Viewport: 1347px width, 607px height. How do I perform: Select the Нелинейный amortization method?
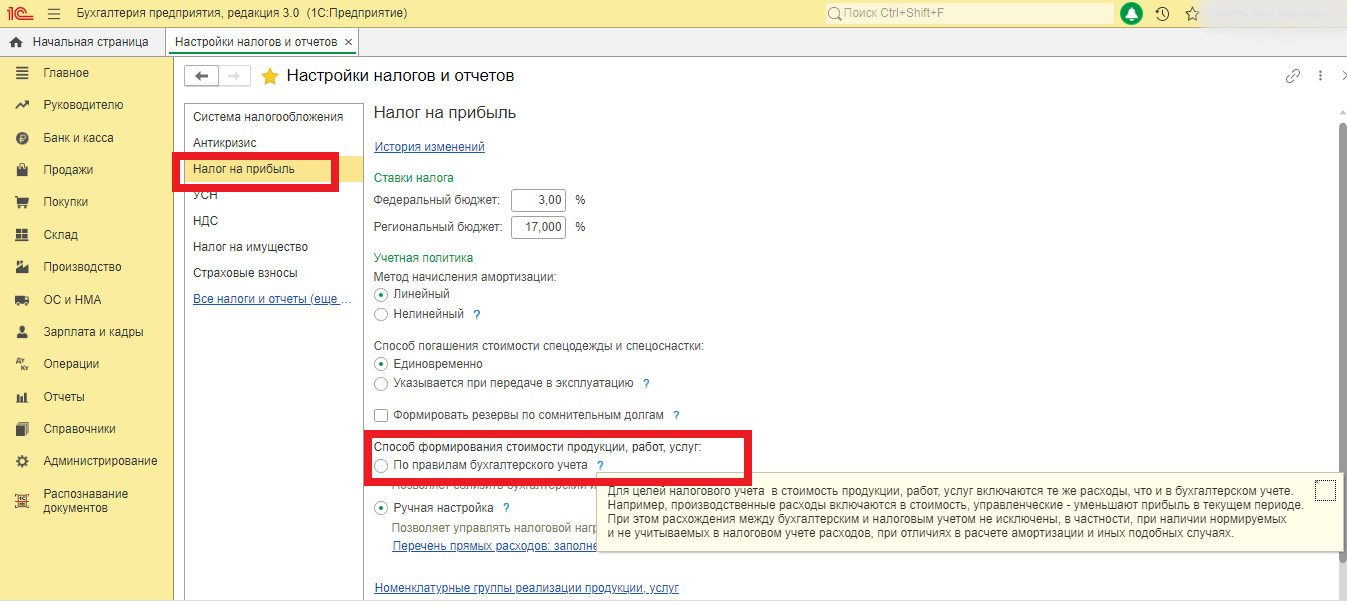point(381,314)
